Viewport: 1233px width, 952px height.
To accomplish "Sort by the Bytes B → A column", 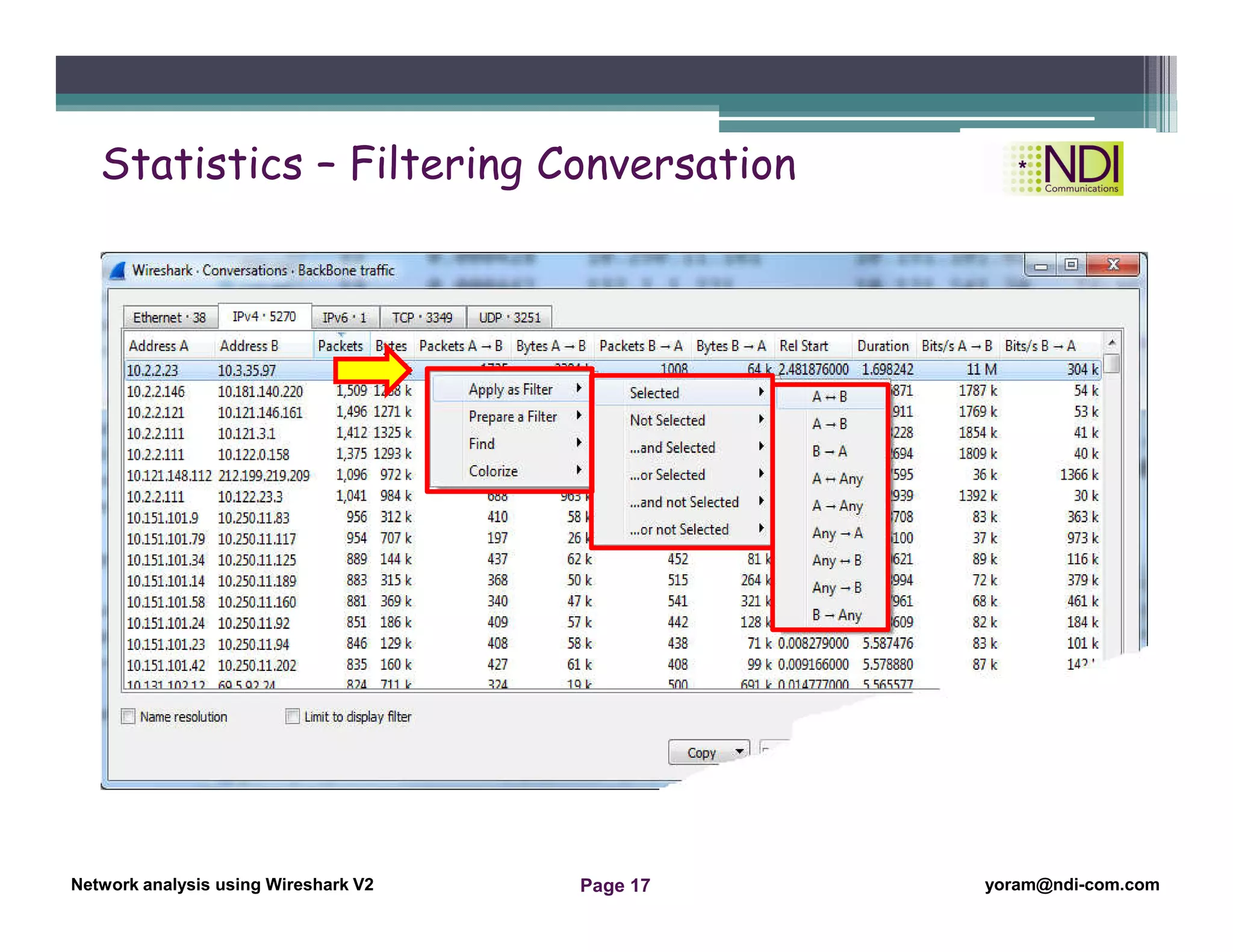I will 731,346.
